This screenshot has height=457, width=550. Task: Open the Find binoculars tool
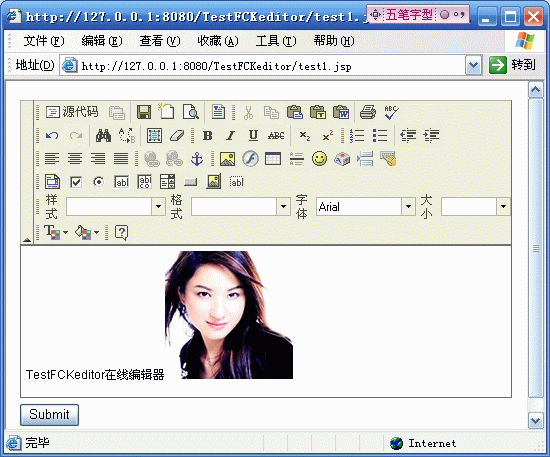(x=103, y=135)
